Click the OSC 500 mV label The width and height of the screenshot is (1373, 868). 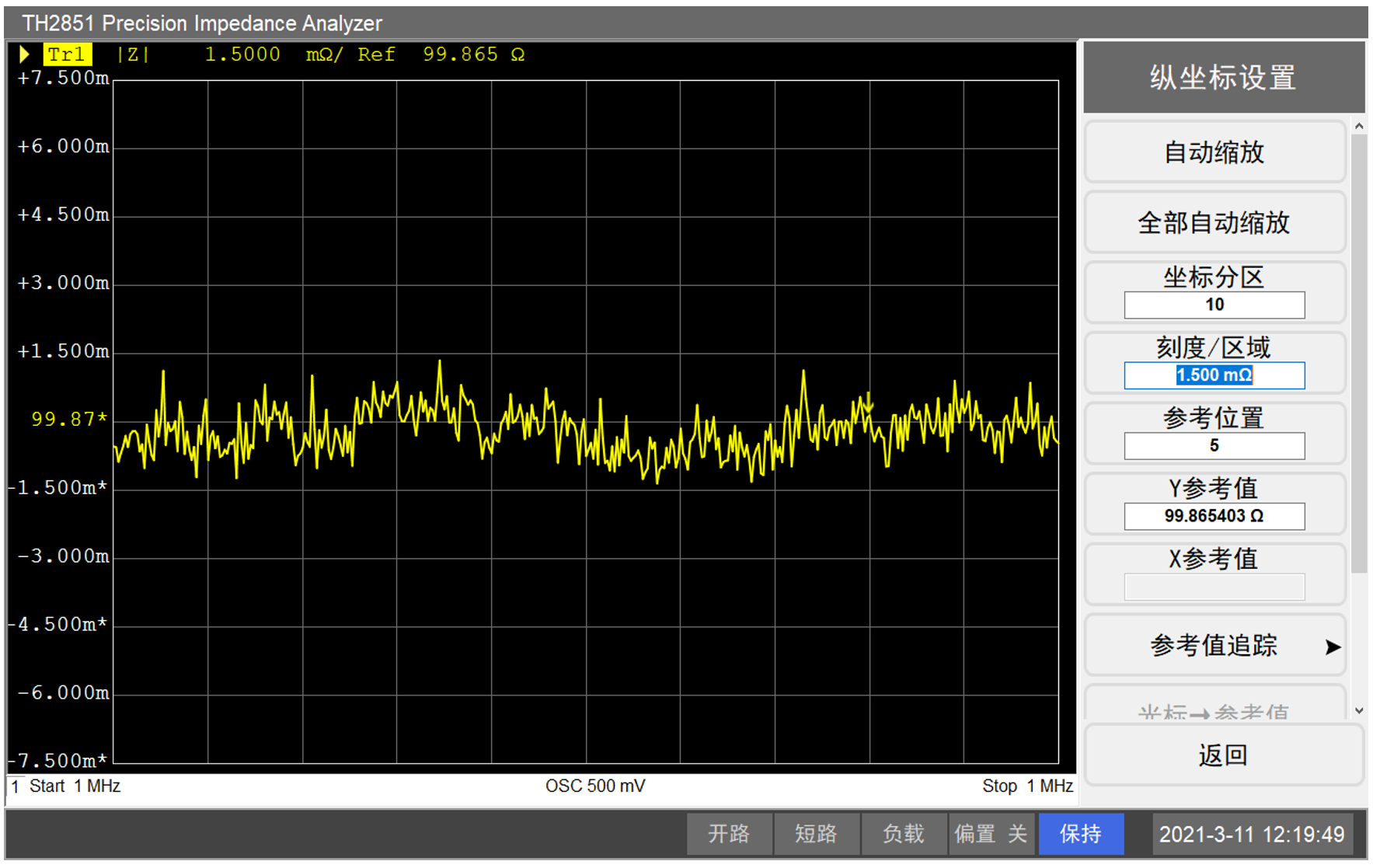coord(595,786)
